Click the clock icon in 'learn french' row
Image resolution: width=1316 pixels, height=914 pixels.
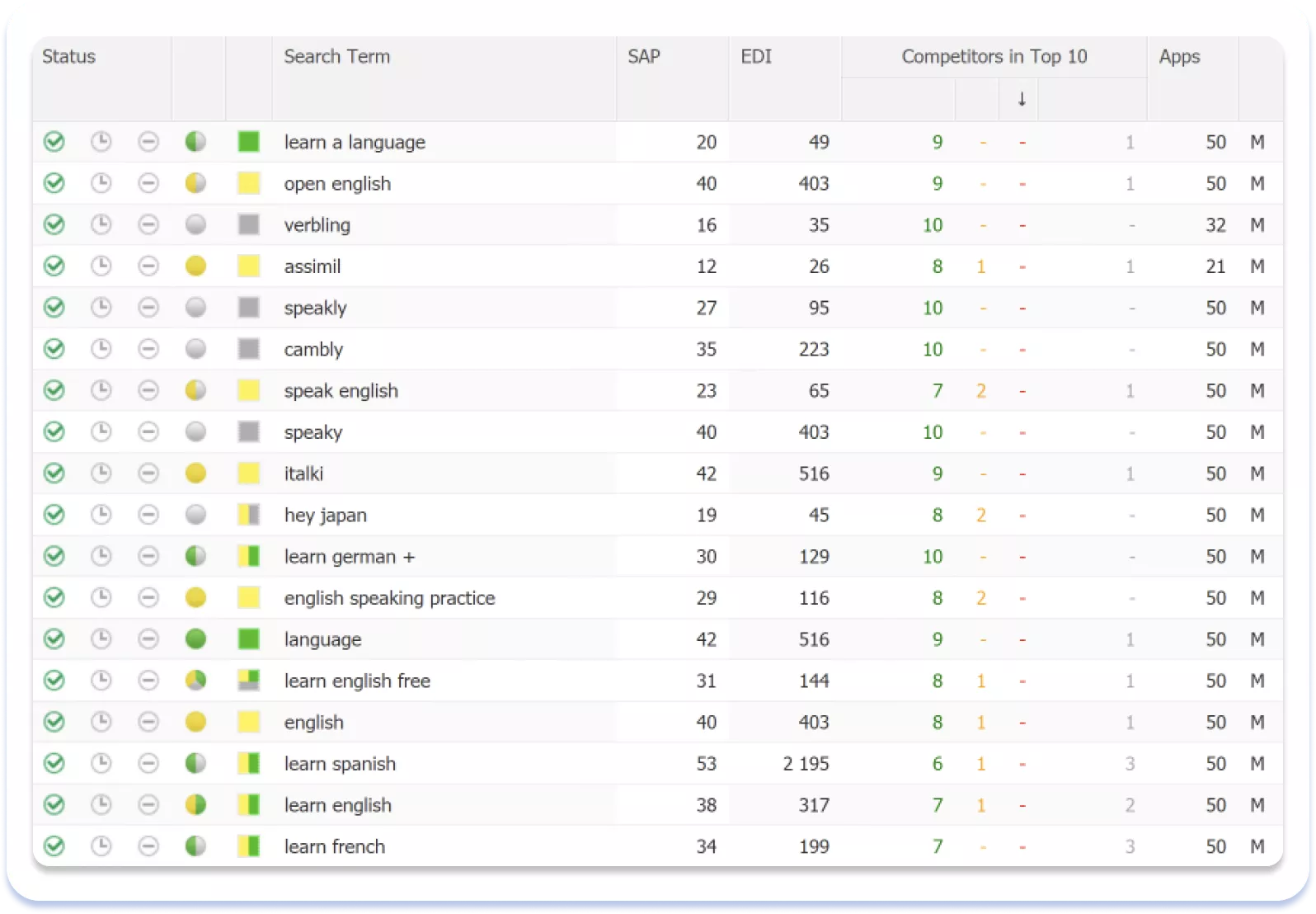101,846
